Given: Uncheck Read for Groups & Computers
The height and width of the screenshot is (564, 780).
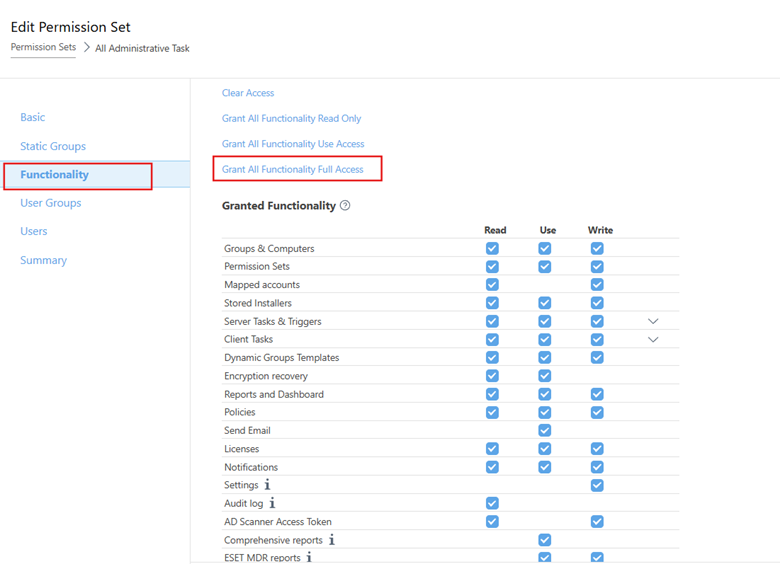Looking at the screenshot, I should point(492,248).
